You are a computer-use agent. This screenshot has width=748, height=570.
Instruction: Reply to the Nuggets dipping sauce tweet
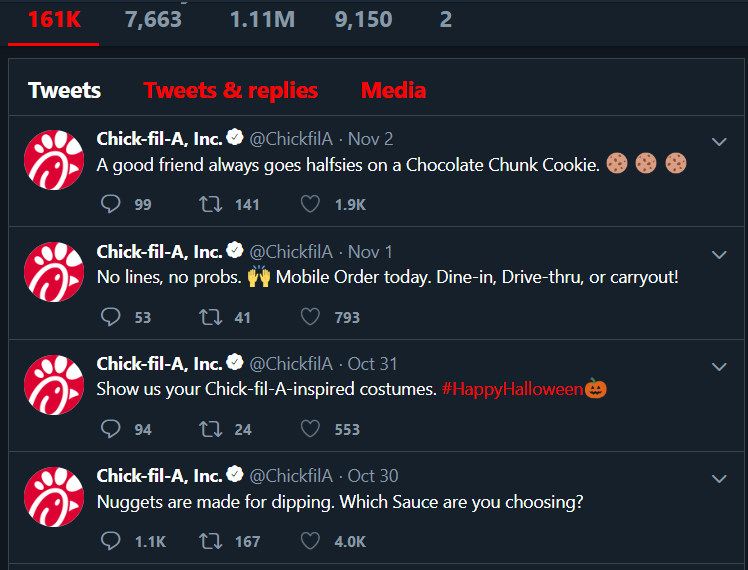point(111,541)
